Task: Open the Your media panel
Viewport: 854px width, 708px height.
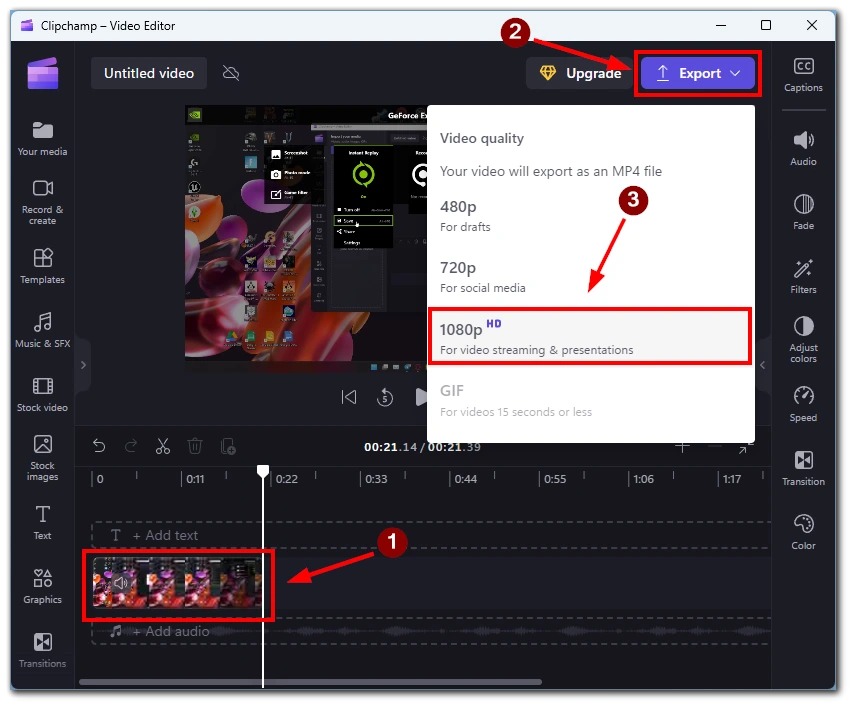Action: 42,139
